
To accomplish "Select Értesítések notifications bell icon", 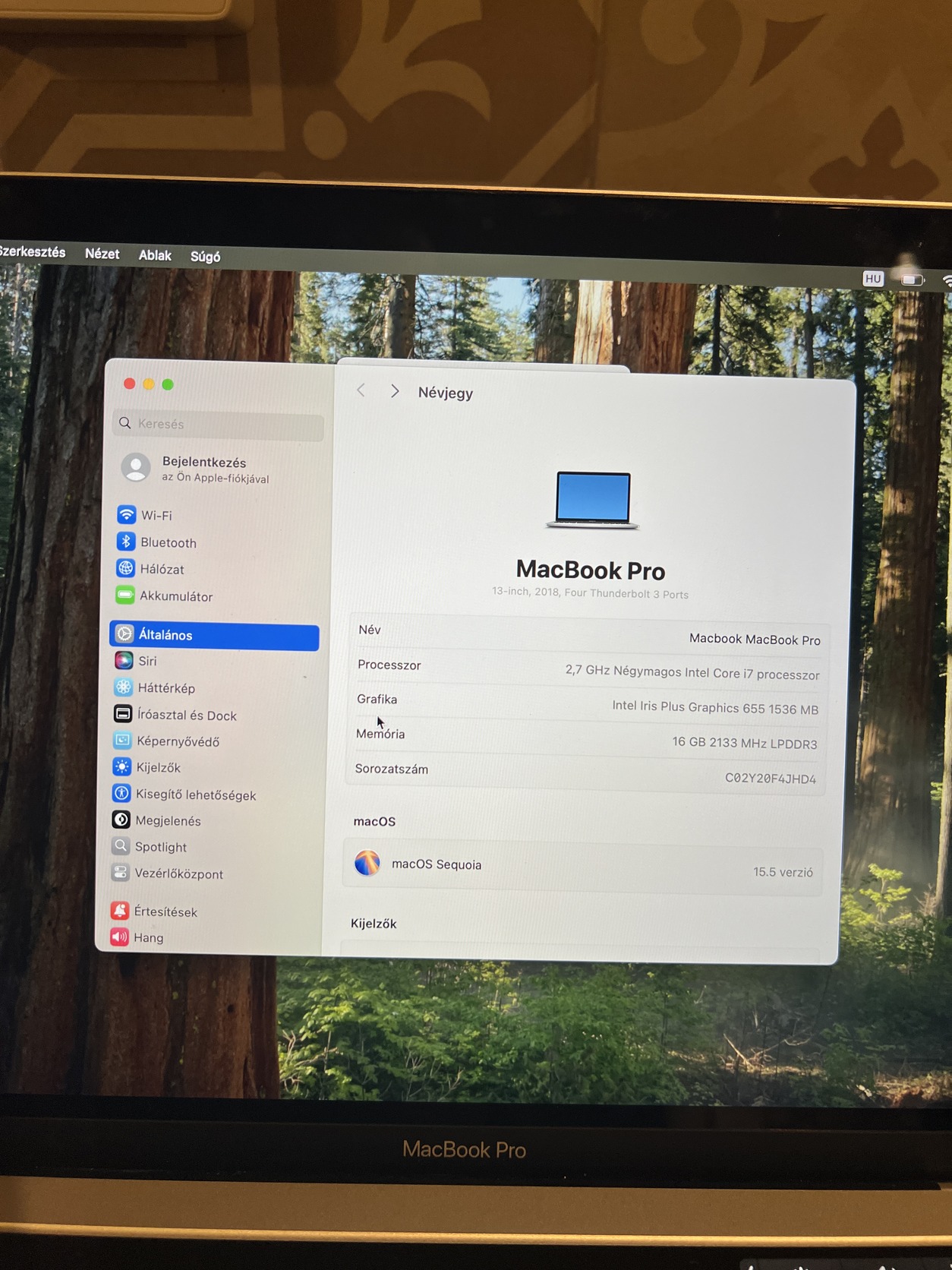I will (119, 911).
